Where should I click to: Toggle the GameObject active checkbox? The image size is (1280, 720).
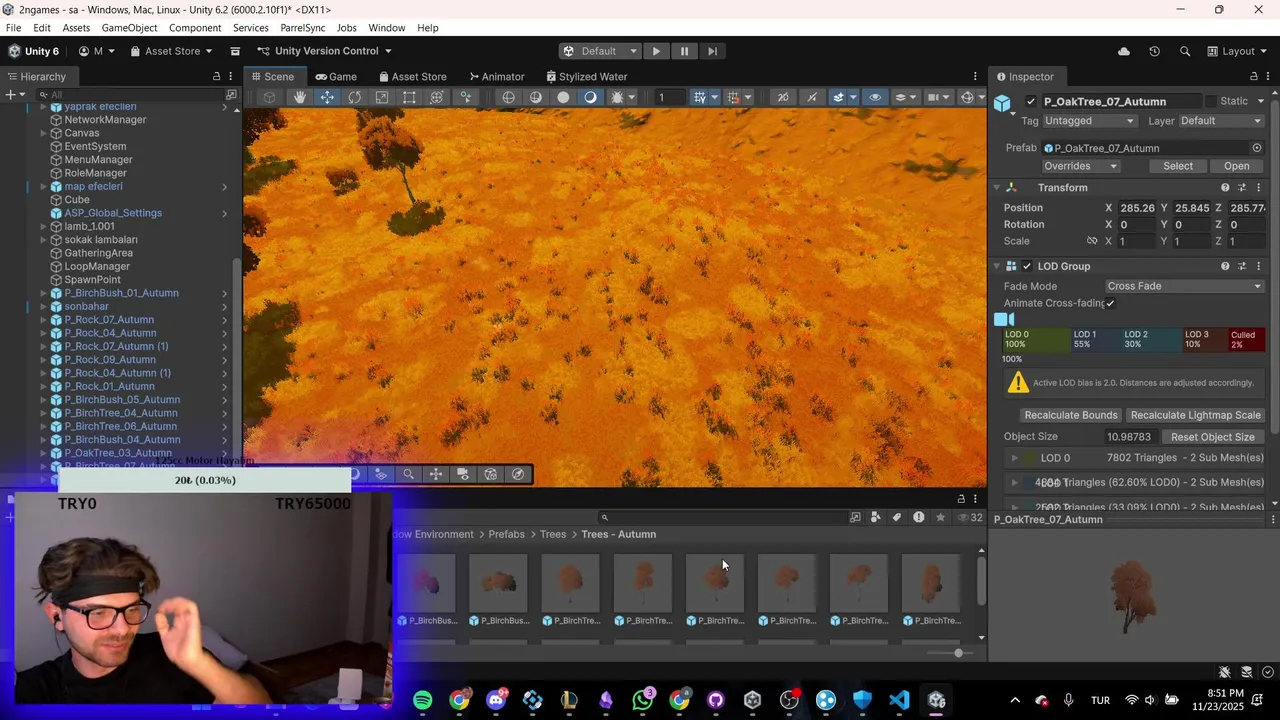click(1031, 101)
